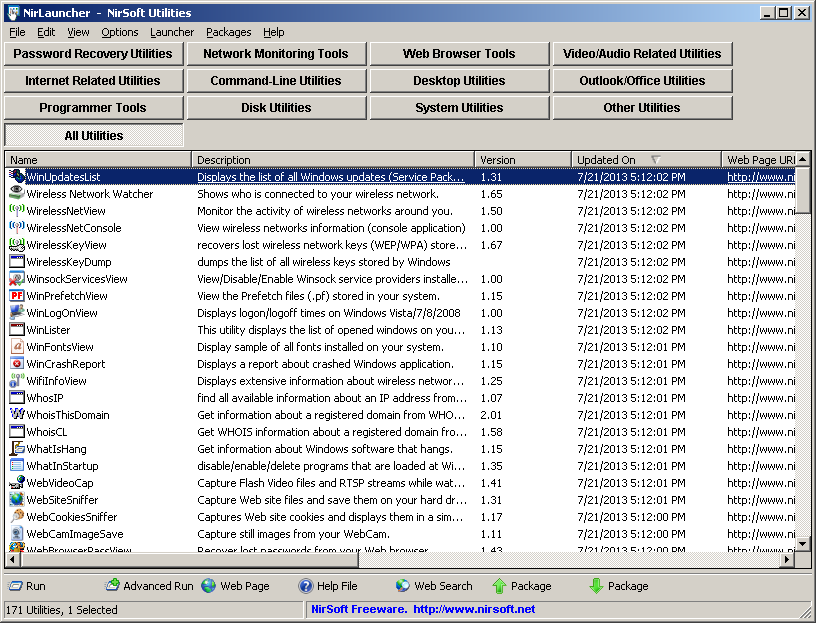Viewport: 816px width, 623px height.
Task: Show Password Recovery Utilities group
Action: tap(94, 54)
